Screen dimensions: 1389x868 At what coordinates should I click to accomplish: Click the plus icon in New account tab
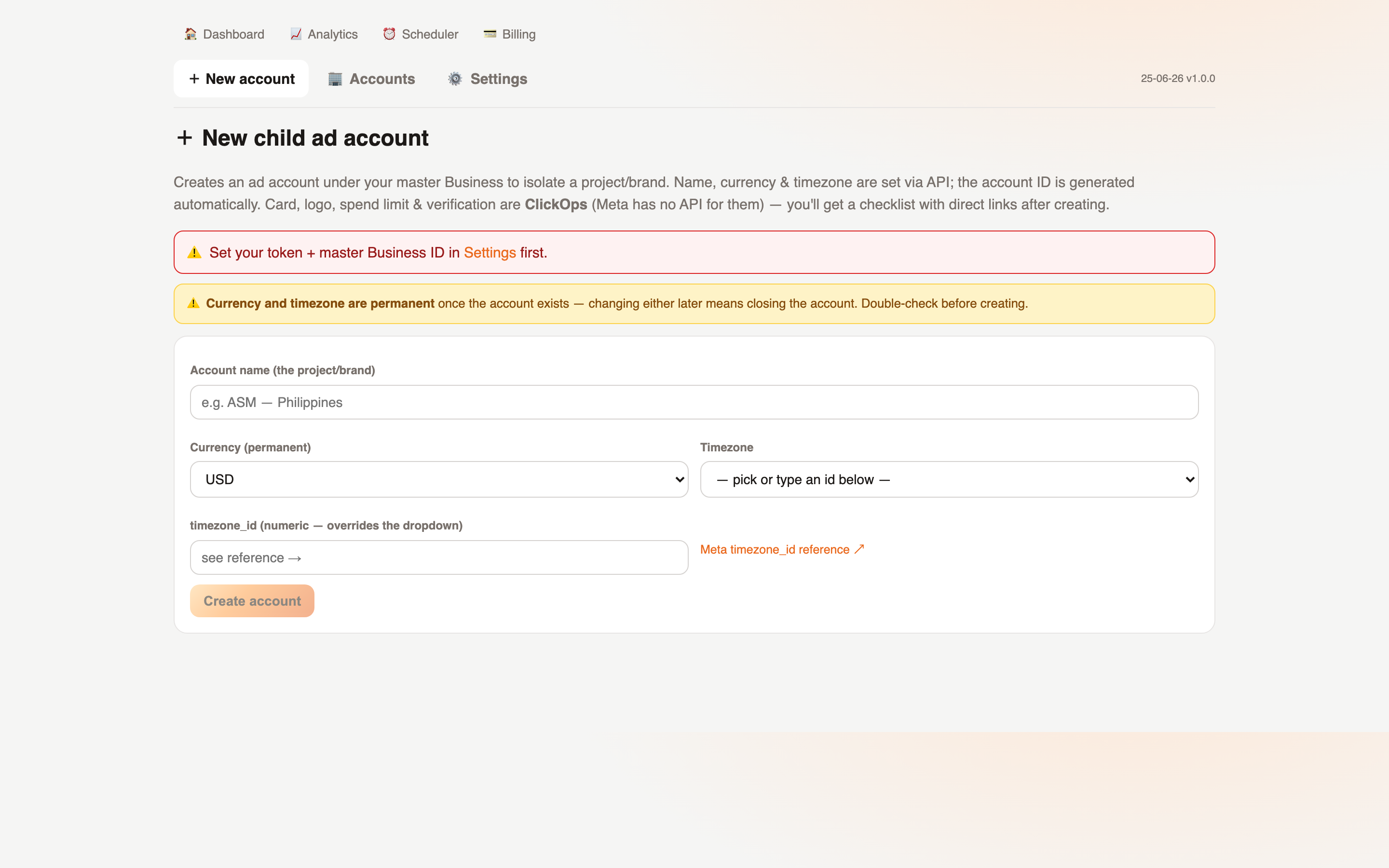point(194,79)
